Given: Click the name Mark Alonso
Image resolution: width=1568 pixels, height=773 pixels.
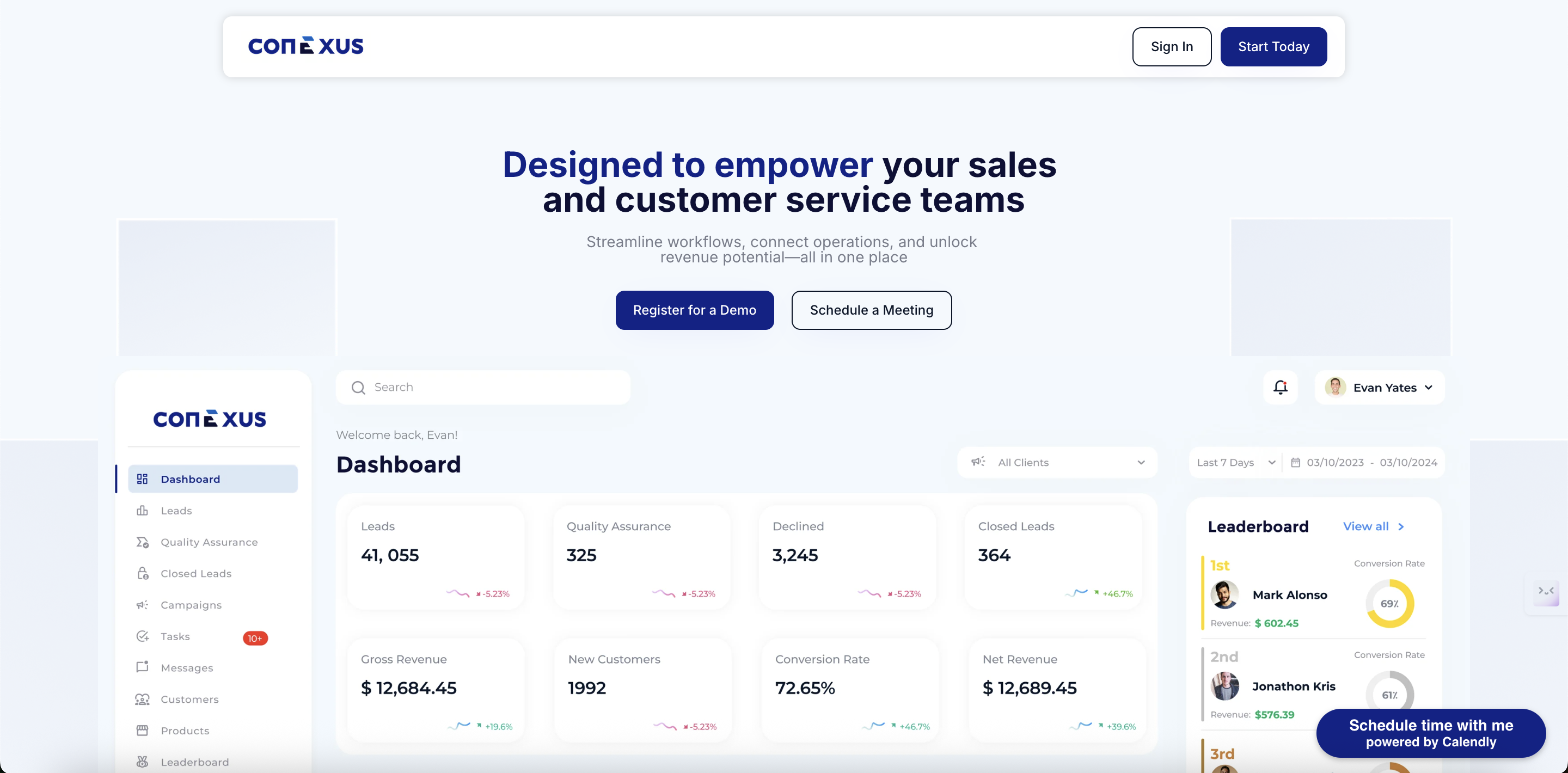Looking at the screenshot, I should coord(1290,596).
